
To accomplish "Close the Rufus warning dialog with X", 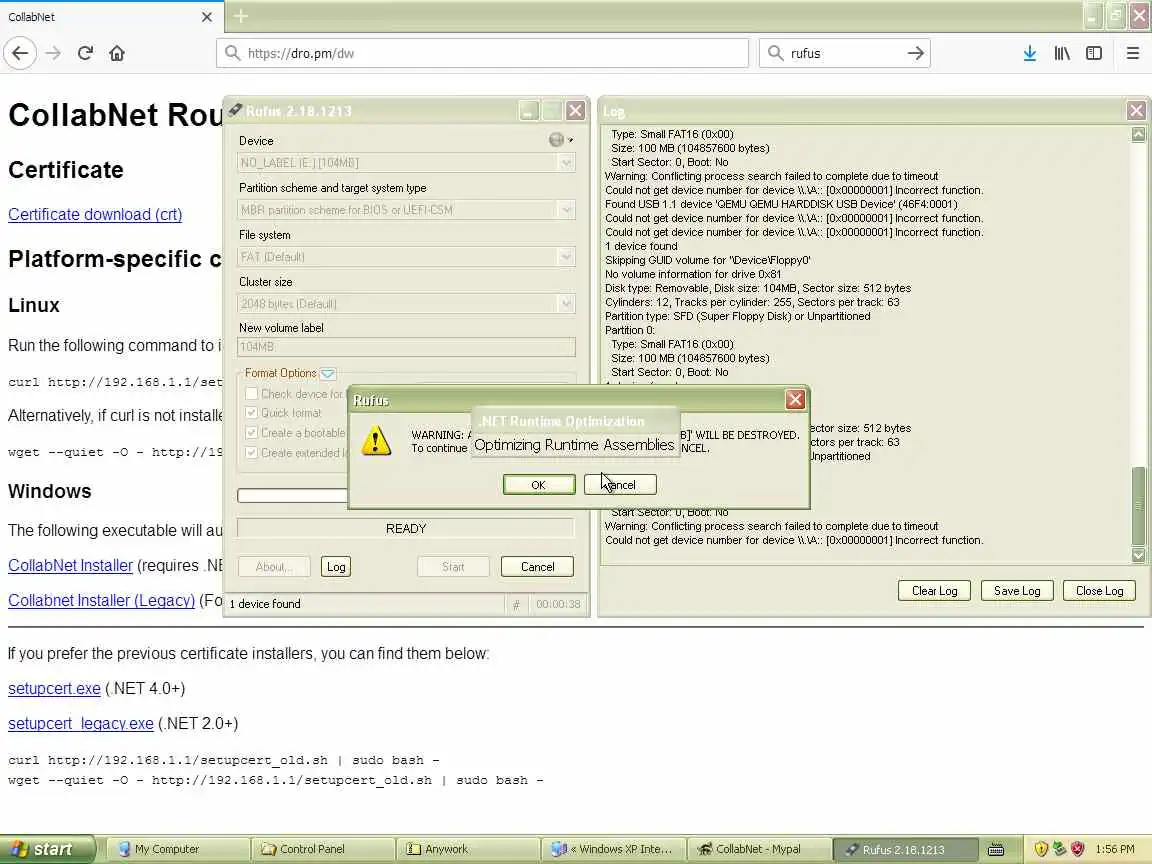I will click(795, 400).
